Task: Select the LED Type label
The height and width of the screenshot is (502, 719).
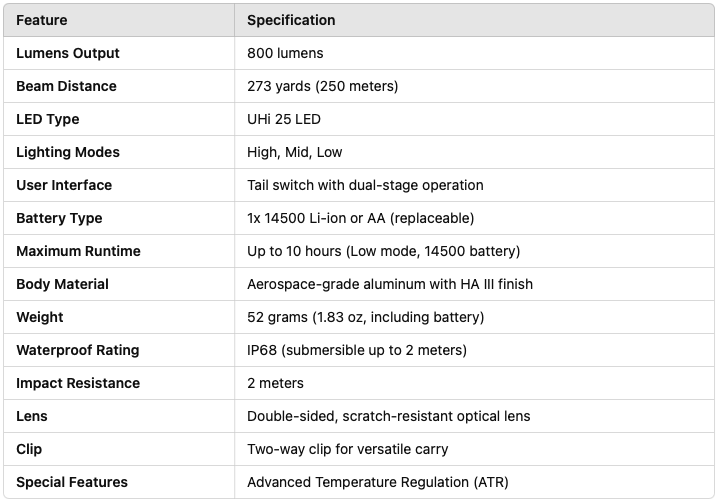Action: (x=48, y=119)
